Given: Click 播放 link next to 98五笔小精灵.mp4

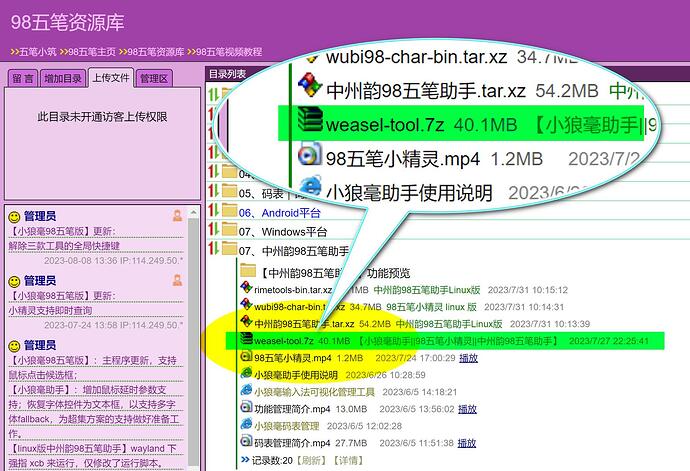Looking at the screenshot, I should point(468,358).
